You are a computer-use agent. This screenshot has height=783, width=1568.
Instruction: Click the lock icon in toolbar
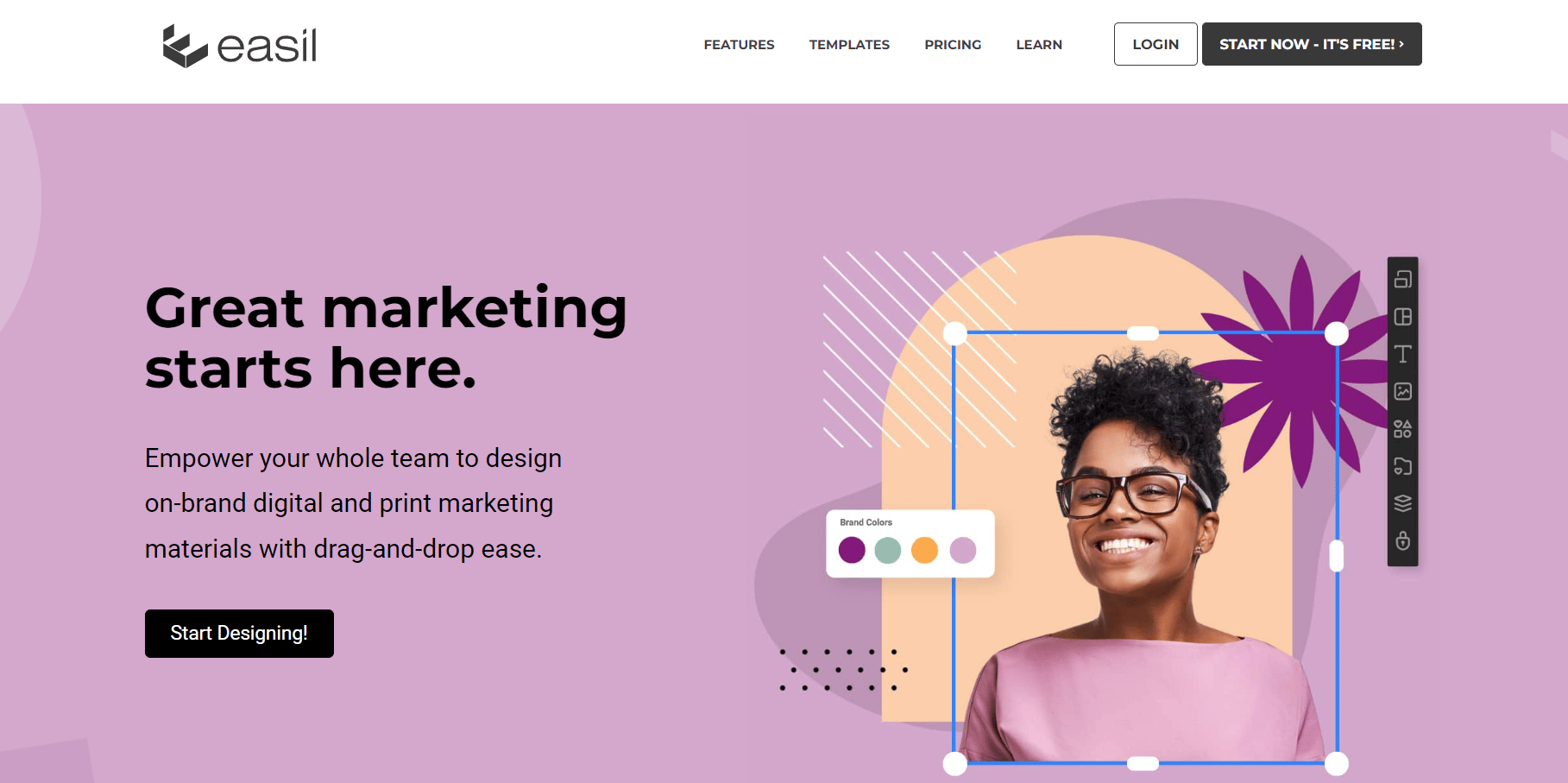1402,541
